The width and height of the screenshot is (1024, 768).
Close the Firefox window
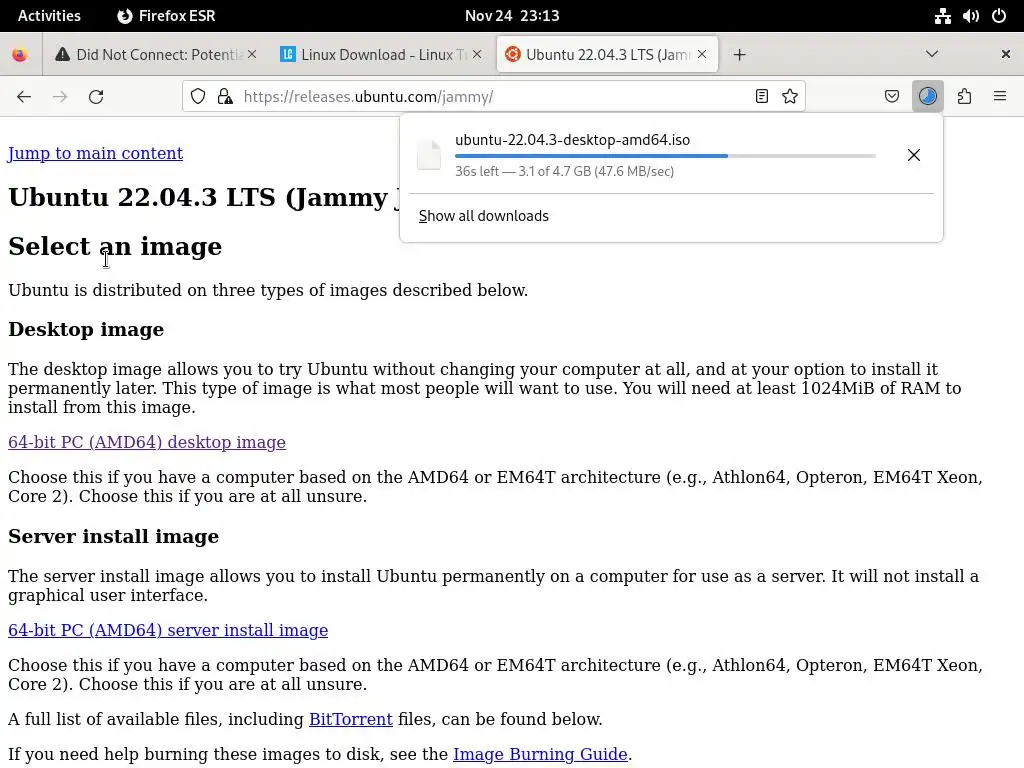[1006, 54]
